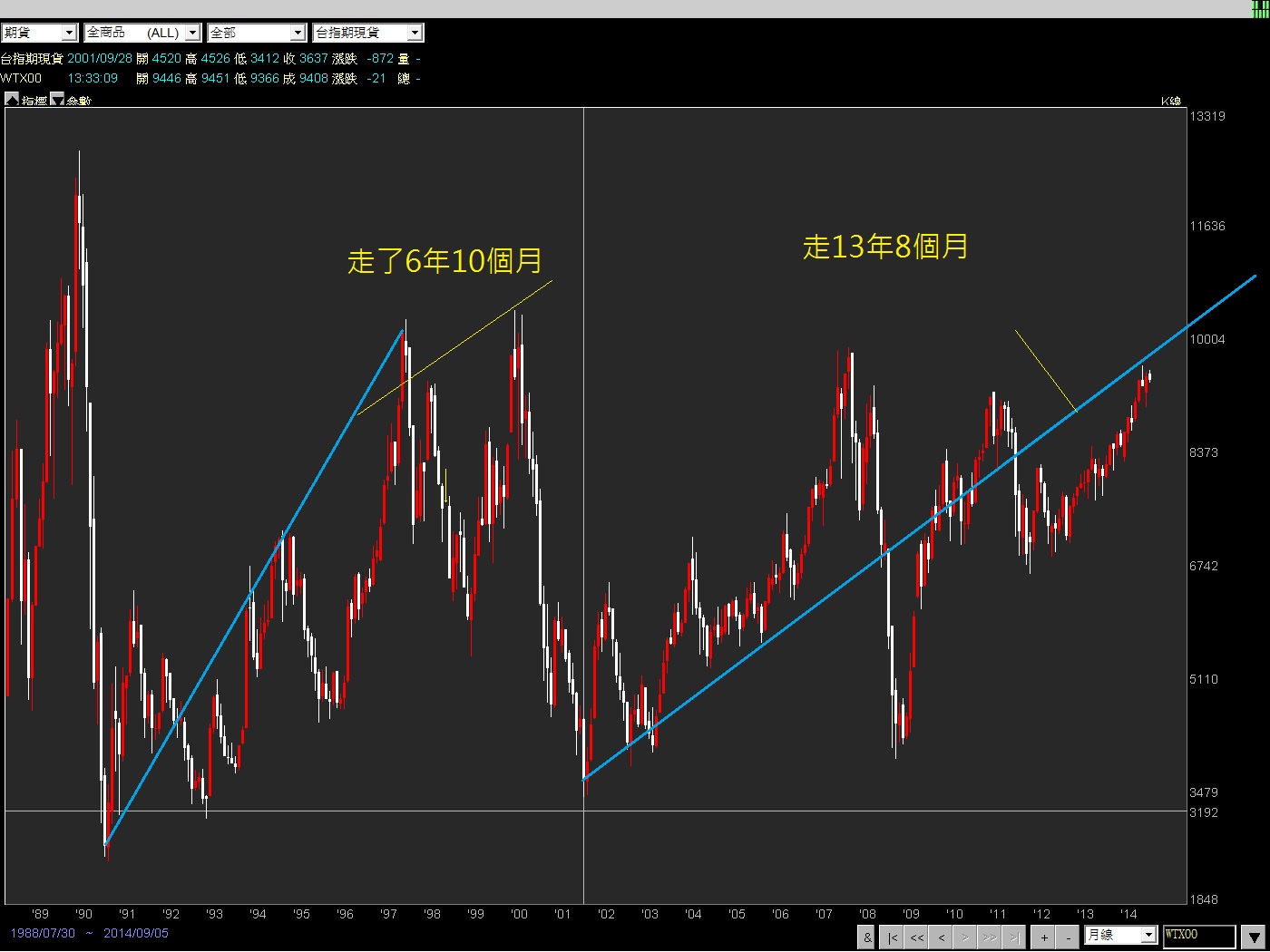Viewport: 1270px width, 952px height.
Task: Click the 13319 price axis label
Action: [1207, 116]
